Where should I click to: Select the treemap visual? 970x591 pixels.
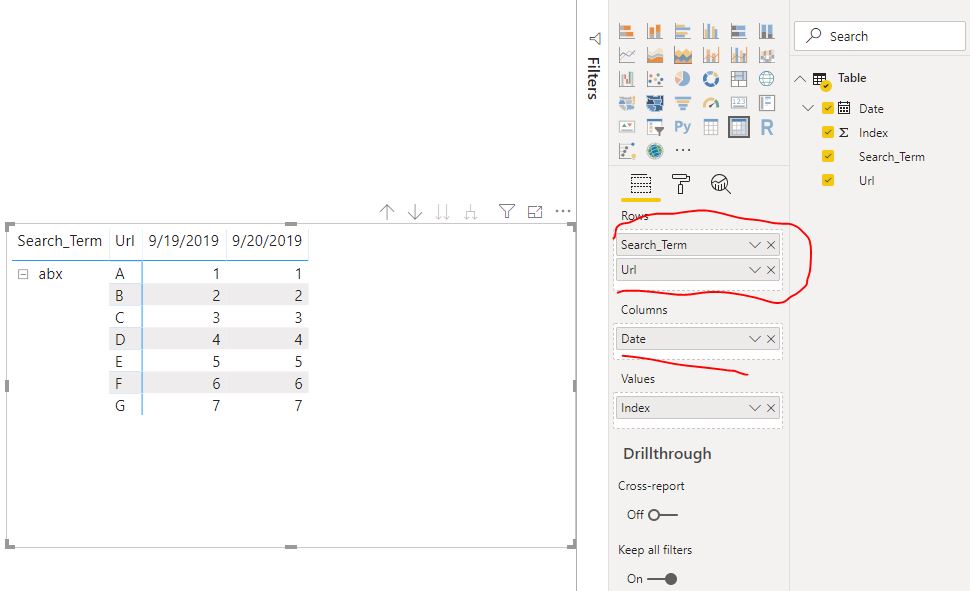739,79
